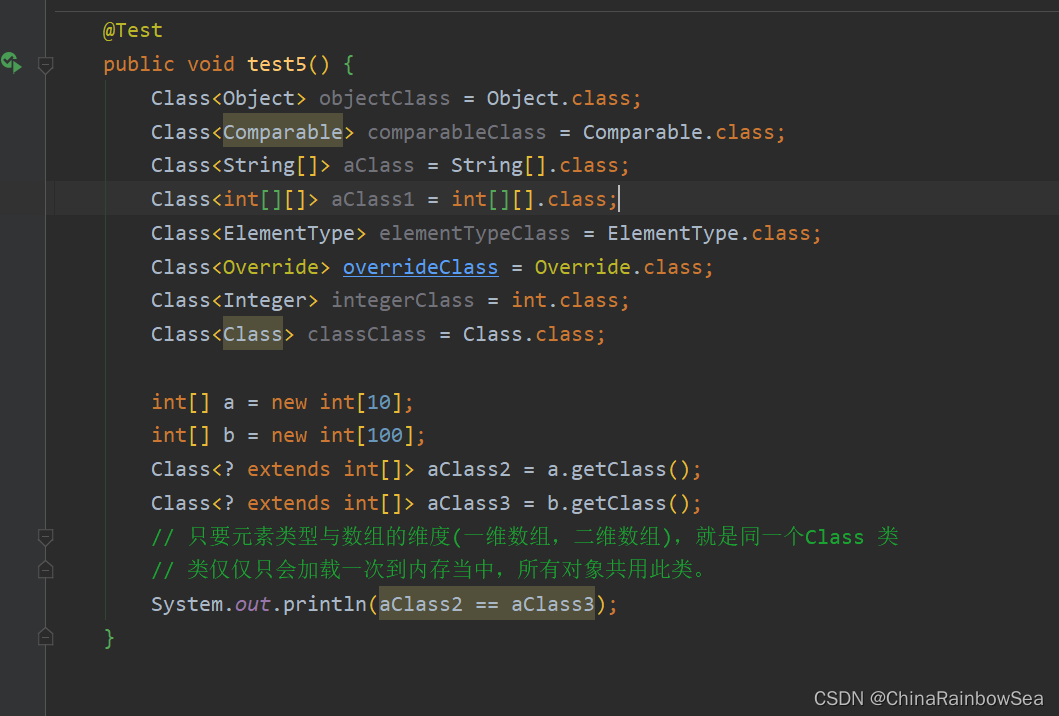Click the test5 method name
This screenshot has height=716, width=1059.
(277, 64)
